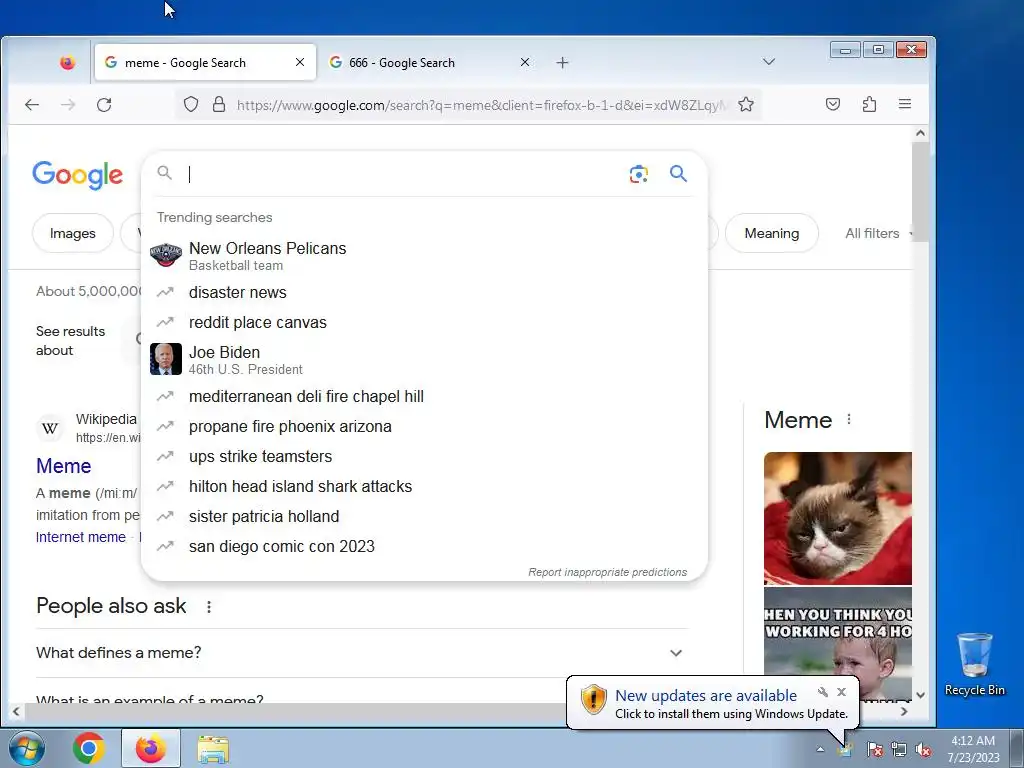Screen dimensions: 1024x768
Task: Open the Firefox hamburger menu
Action: click(x=904, y=104)
